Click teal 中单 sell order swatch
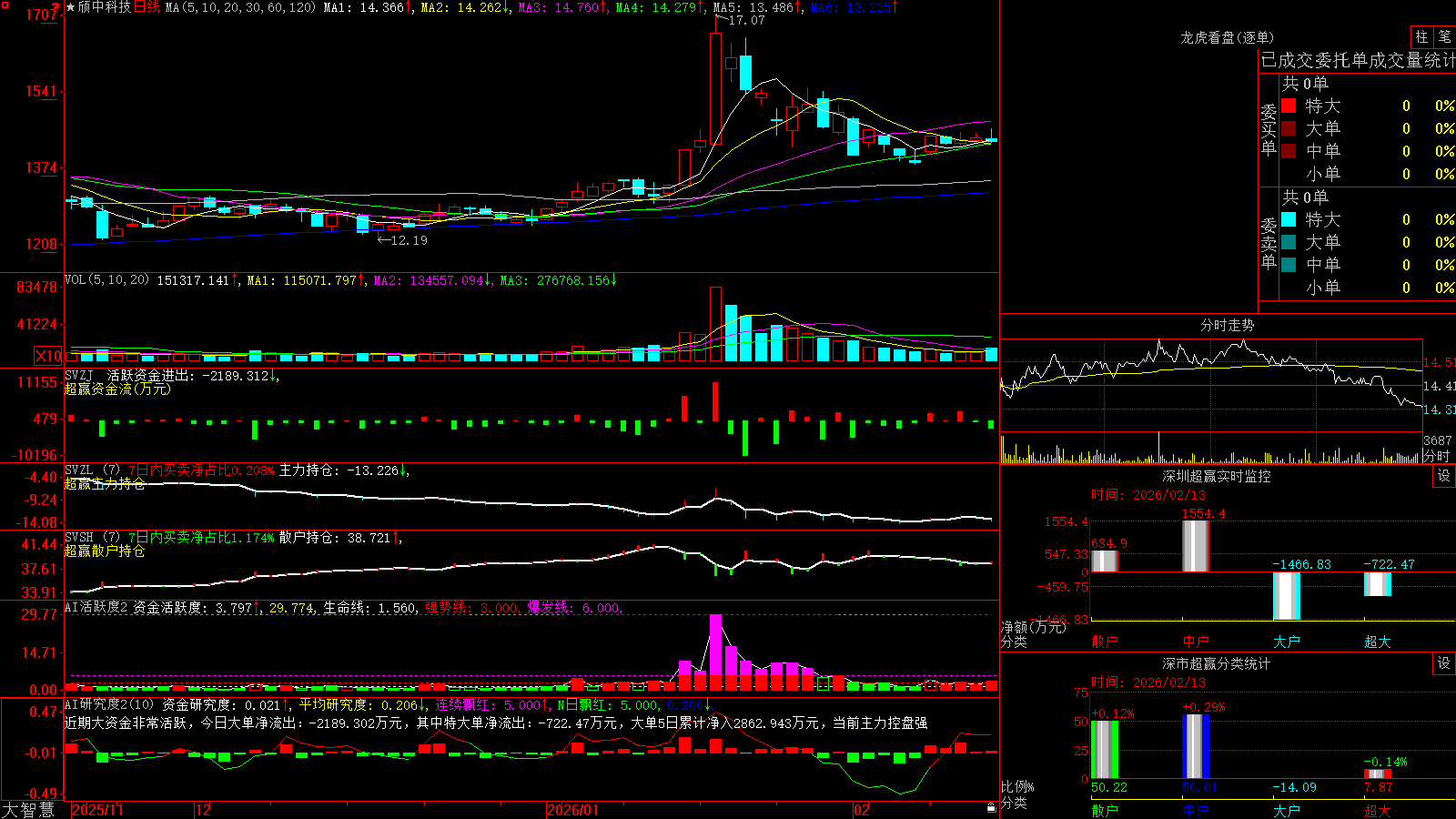This screenshot has width=1456, height=819. pos(1289,265)
